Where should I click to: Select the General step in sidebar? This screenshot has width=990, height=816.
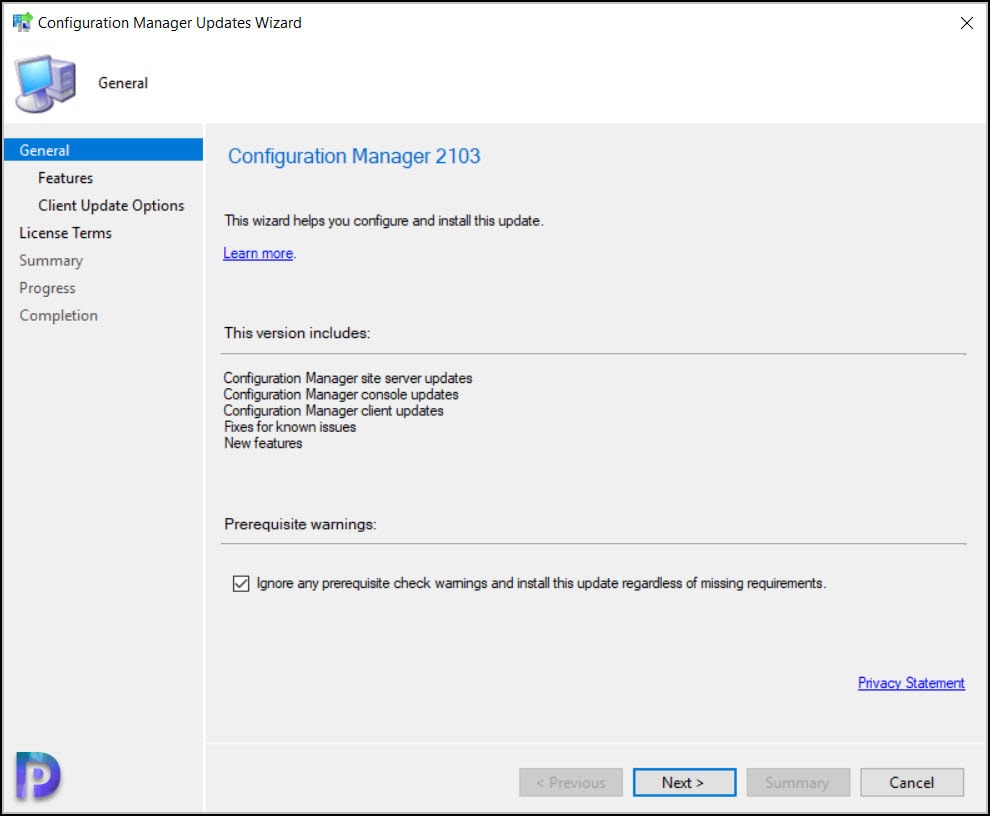click(104, 150)
